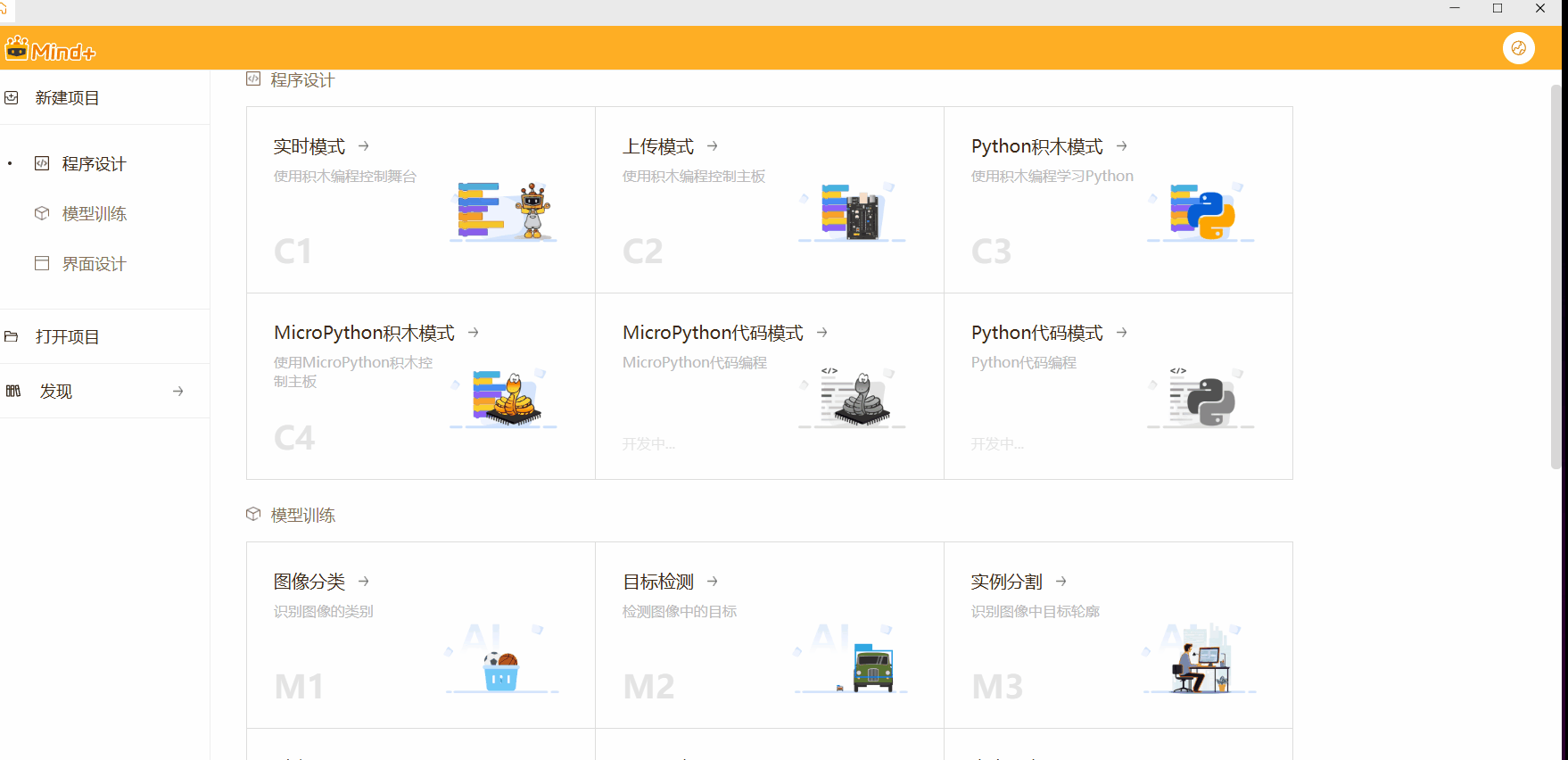Click the 图像分类 basket illustration
Image resolution: width=1568 pixels, height=760 pixels.
502,659
